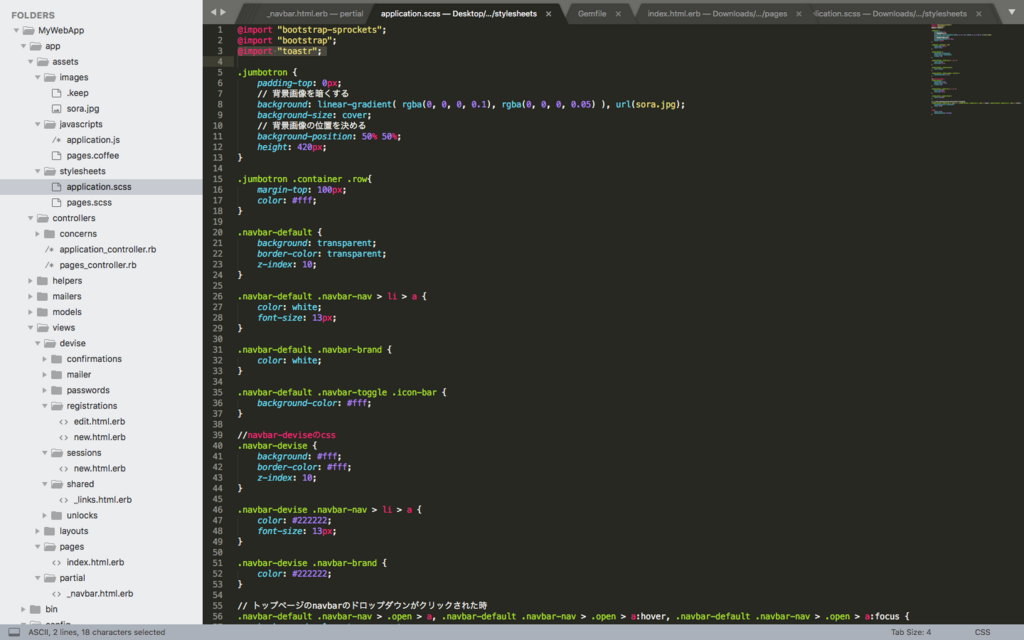Click the passwords folder icon
Viewport: 1024px width, 640px height.
[57, 391]
